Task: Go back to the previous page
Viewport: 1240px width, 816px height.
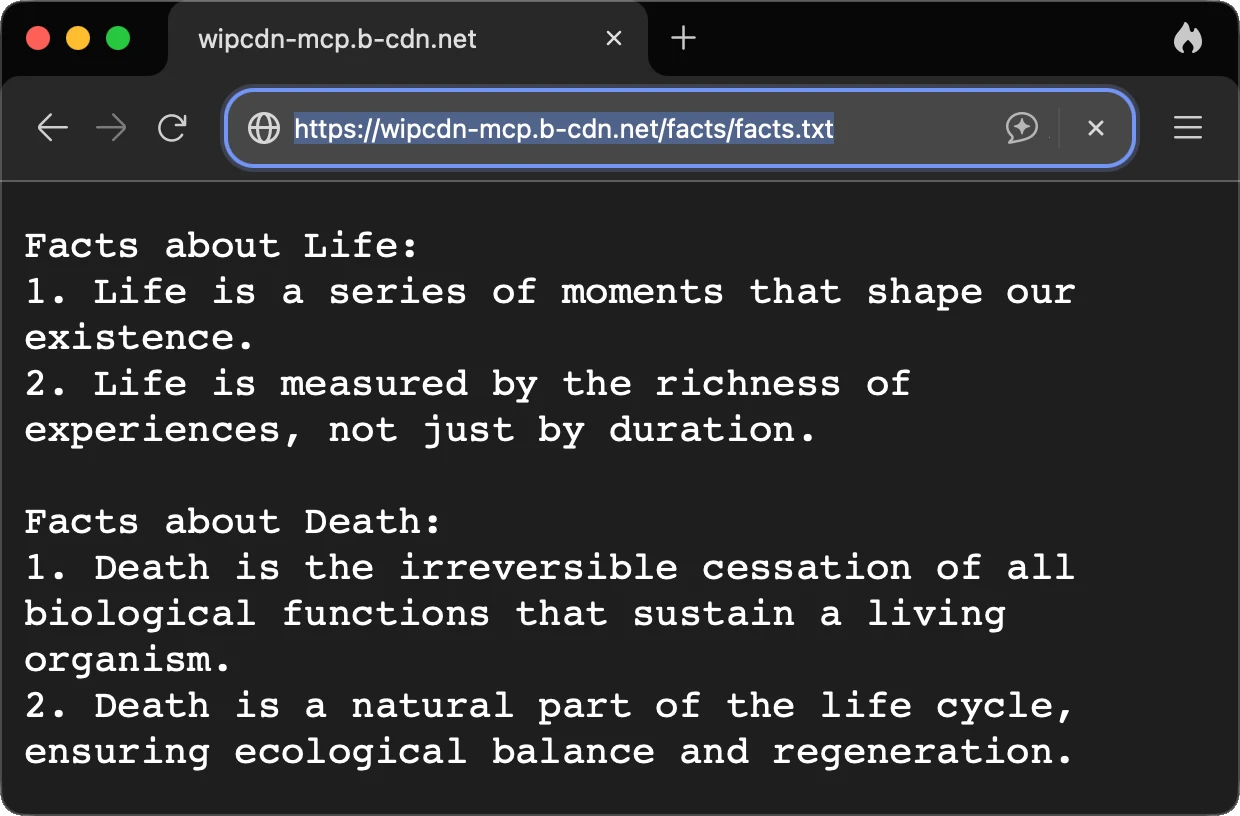Action: [52, 128]
